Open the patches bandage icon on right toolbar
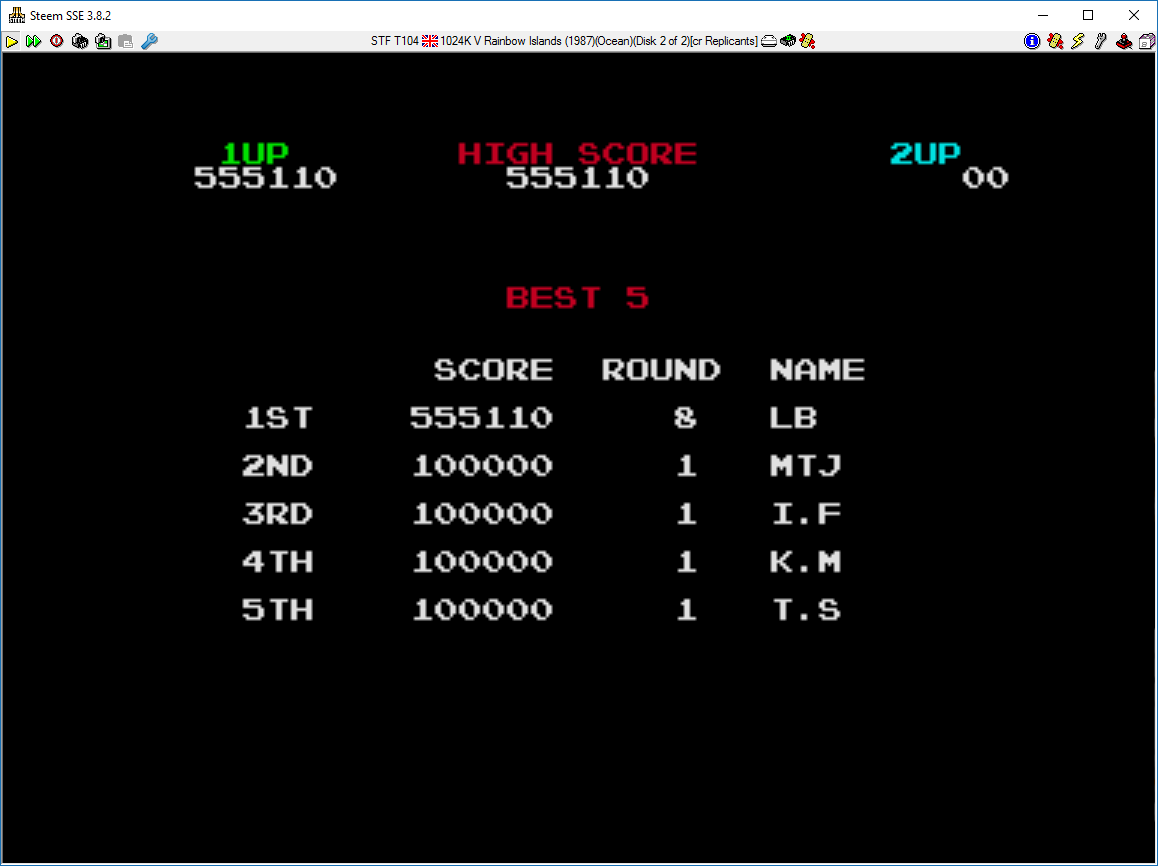The image size is (1158, 866). pos(1055,41)
